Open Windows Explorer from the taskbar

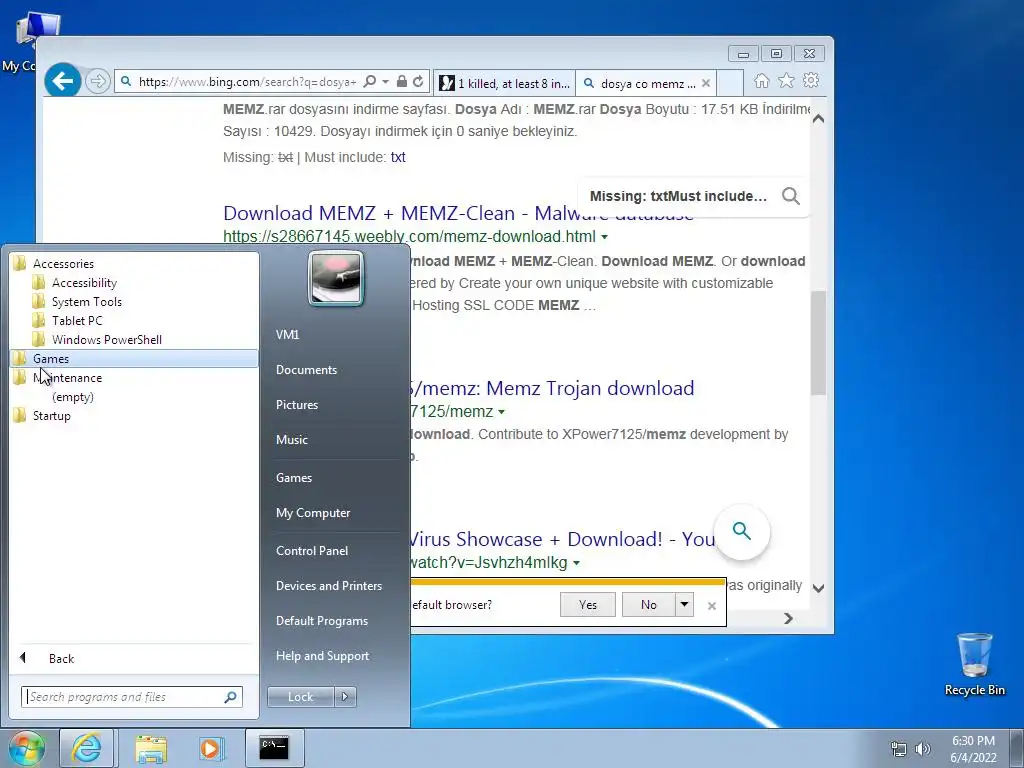click(151, 748)
